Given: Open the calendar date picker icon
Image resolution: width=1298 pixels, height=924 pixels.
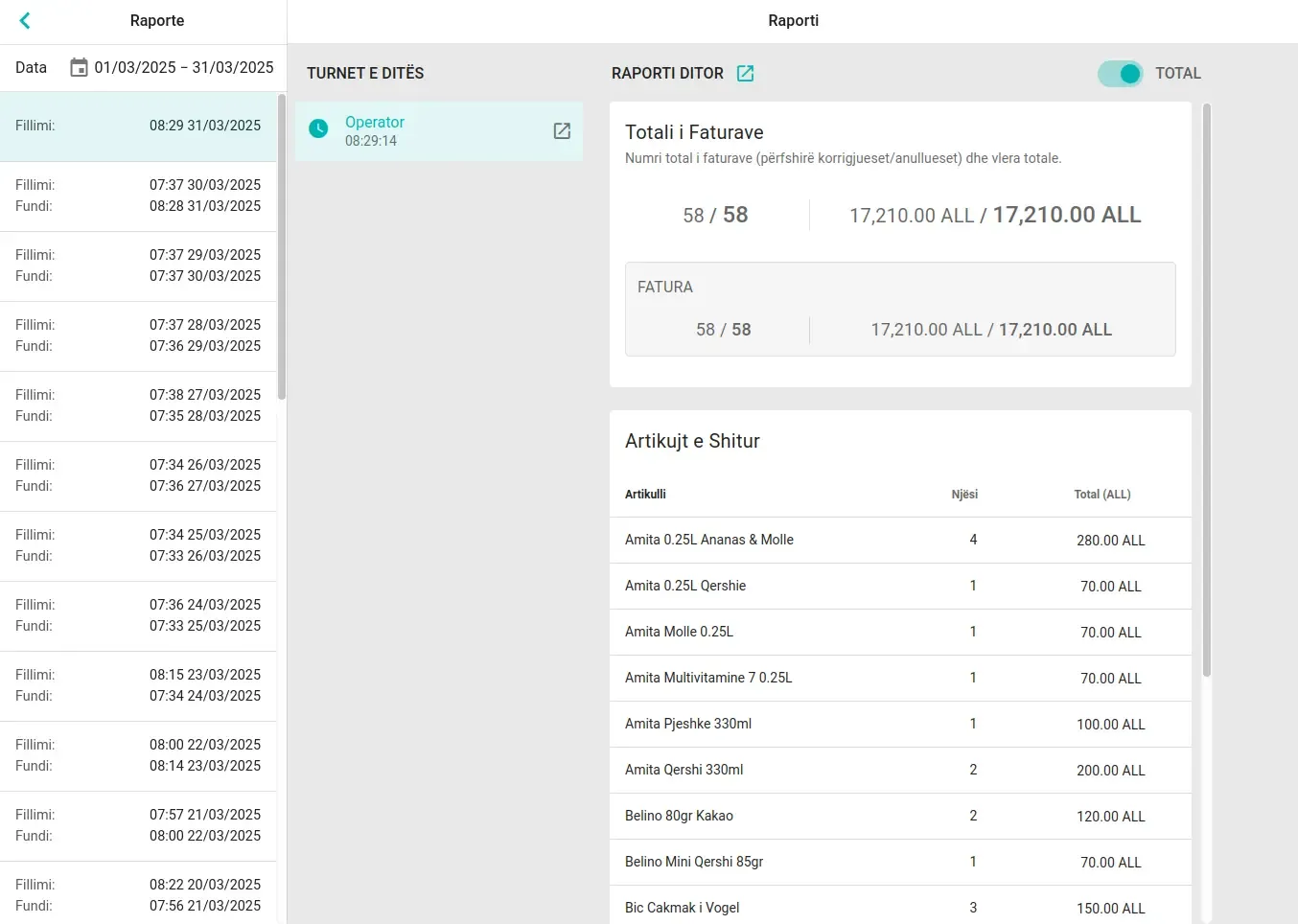Looking at the screenshot, I should pos(79,68).
